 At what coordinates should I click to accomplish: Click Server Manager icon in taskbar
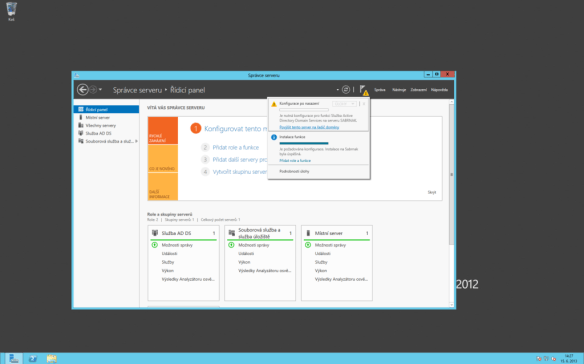14,358
